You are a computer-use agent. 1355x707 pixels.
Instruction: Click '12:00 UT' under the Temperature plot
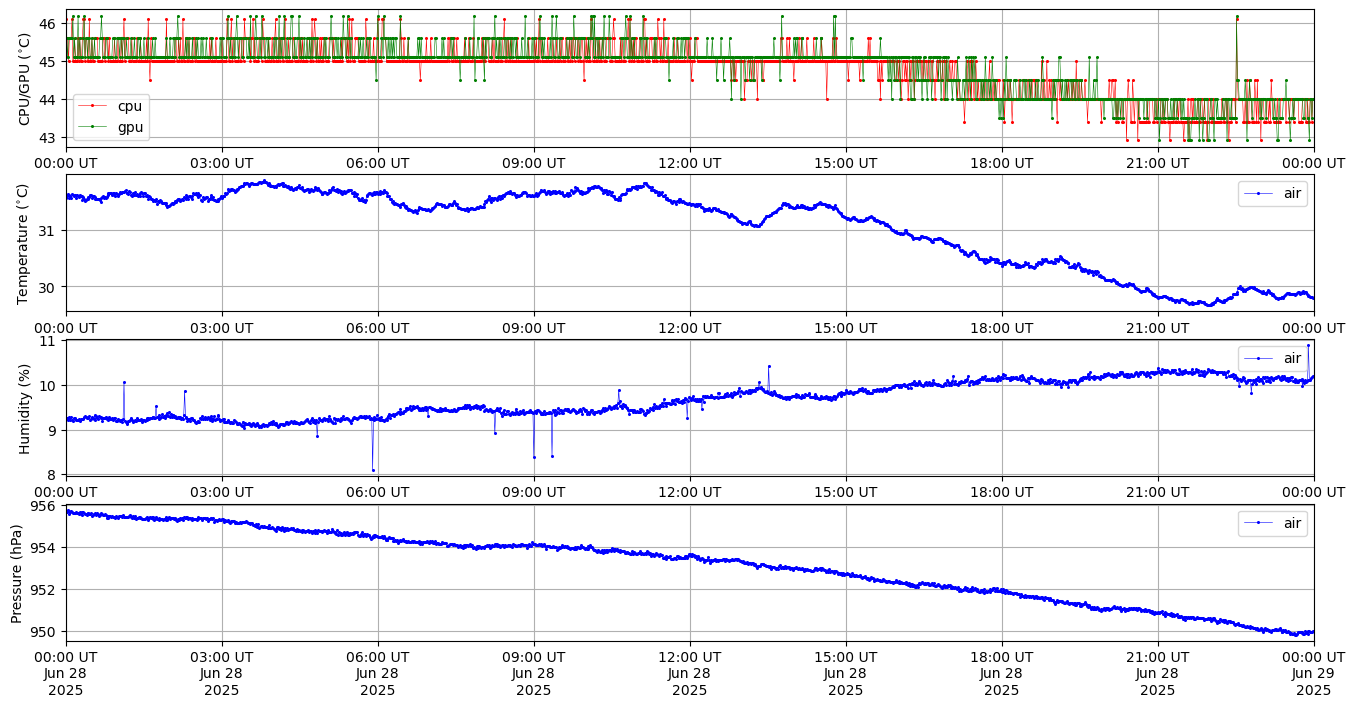tap(690, 328)
